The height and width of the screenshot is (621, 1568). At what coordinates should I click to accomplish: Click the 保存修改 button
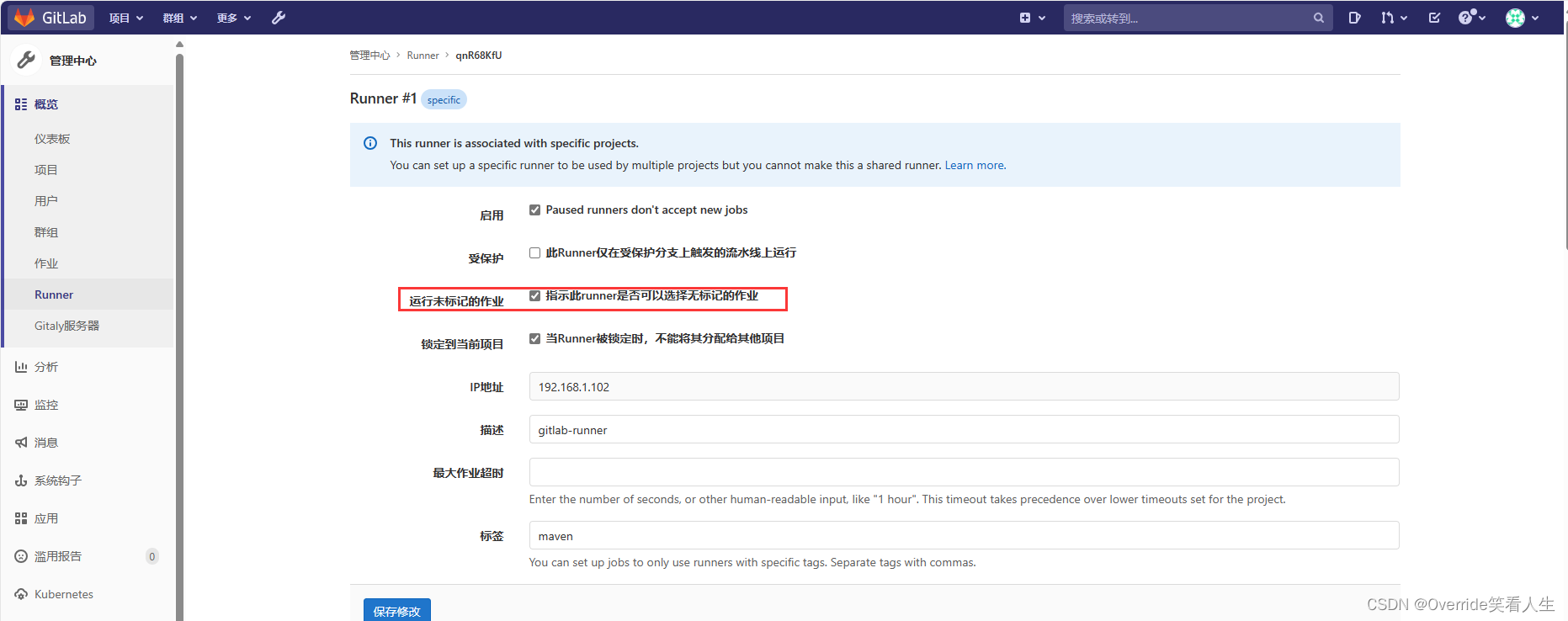coord(397,611)
